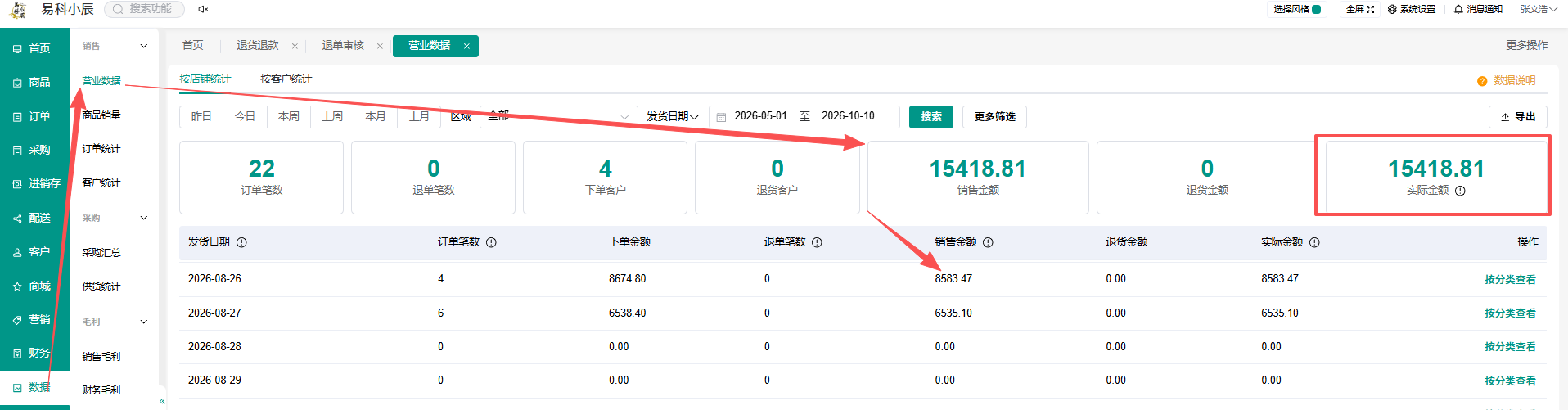The width and height of the screenshot is (1568, 410).
Task: Click info icon beside 实际金额 column header
Action: pyautogui.click(x=1314, y=242)
